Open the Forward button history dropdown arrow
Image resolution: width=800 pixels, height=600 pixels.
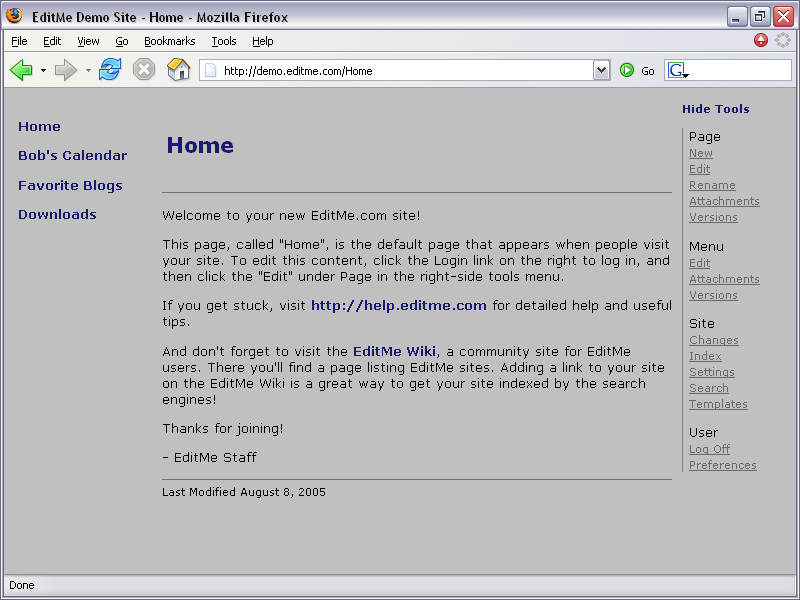[88, 71]
